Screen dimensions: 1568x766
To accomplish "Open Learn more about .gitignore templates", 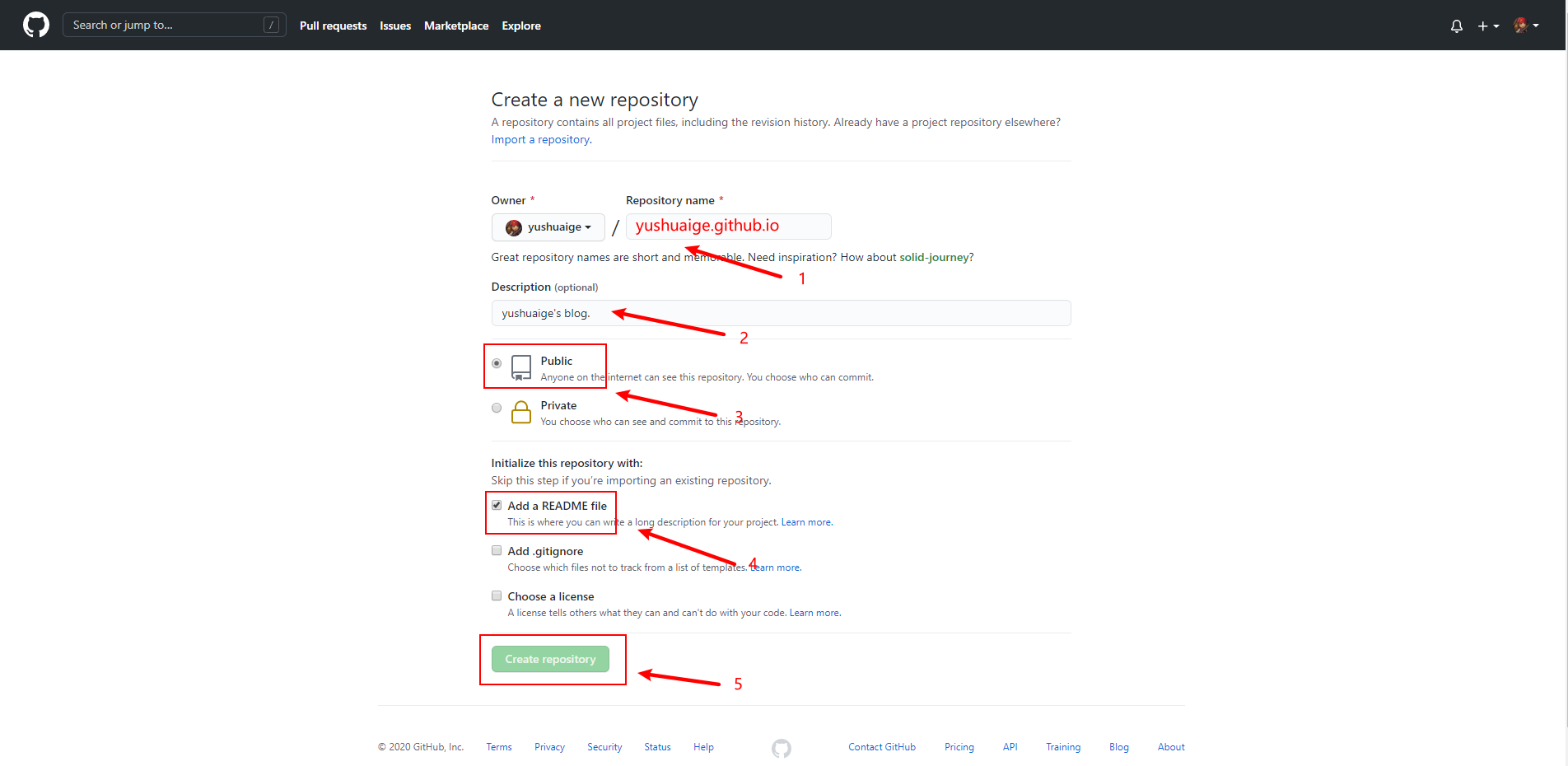I will tap(776, 567).
